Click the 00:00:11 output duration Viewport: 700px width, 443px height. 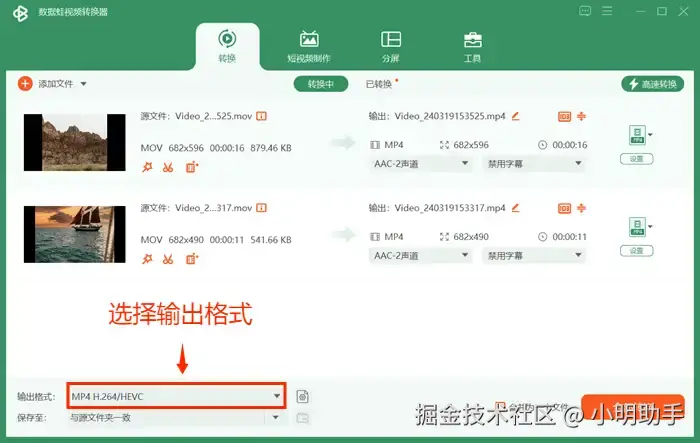tap(570, 236)
